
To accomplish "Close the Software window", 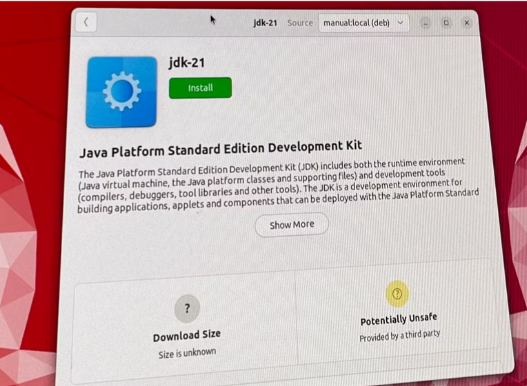I will [467, 23].
